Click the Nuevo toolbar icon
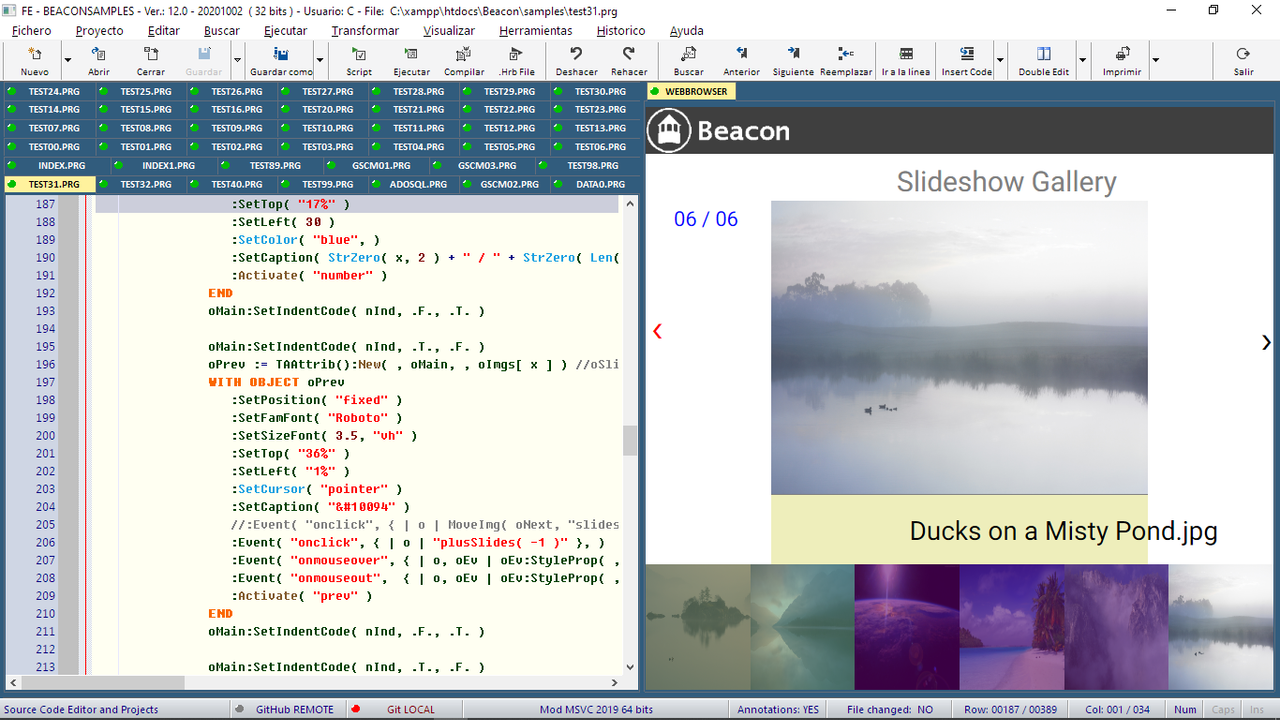The height and width of the screenshot is (720, 1280). (34, 54)
